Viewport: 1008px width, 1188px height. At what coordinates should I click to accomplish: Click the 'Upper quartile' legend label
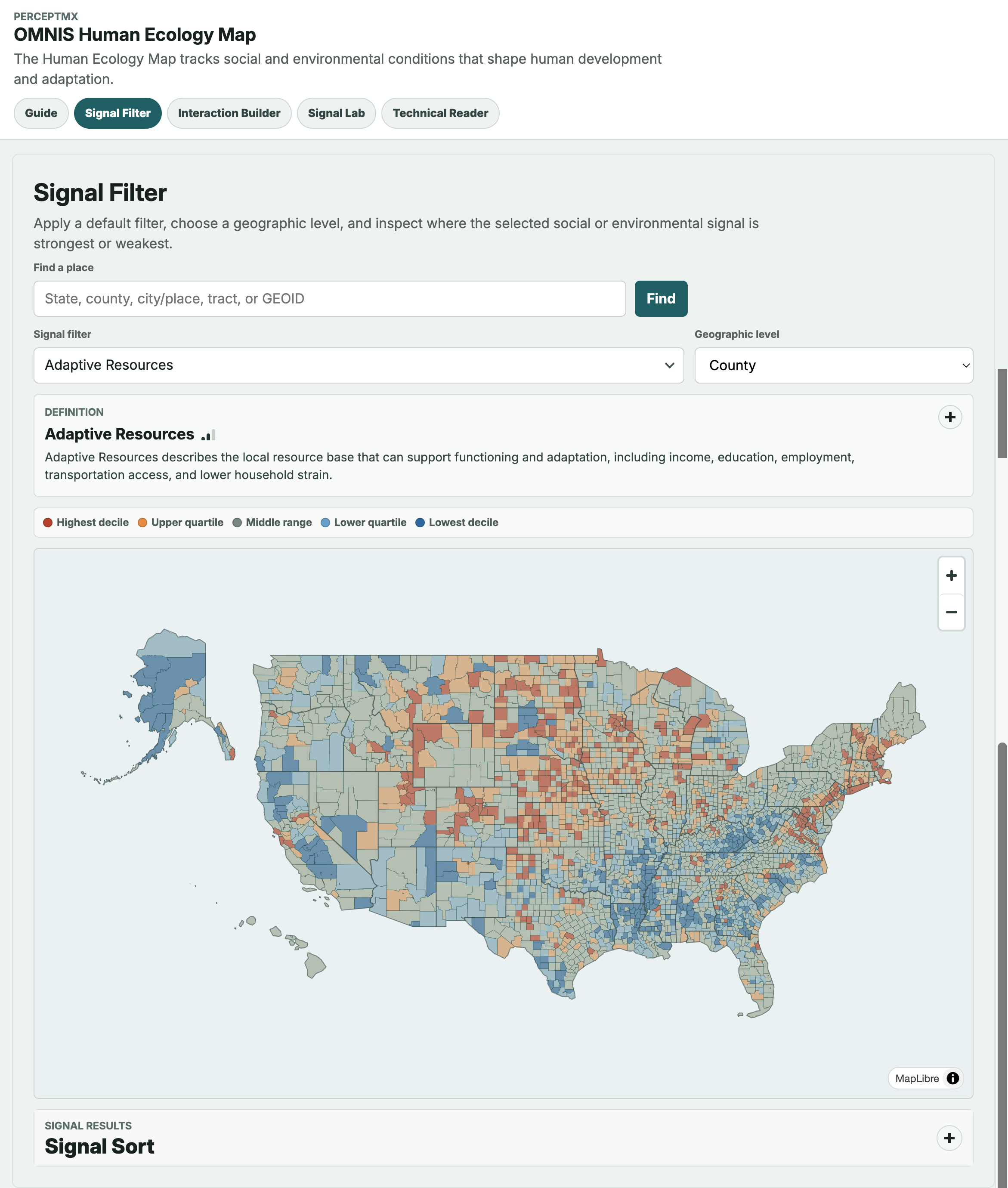[x=187, y=522]
